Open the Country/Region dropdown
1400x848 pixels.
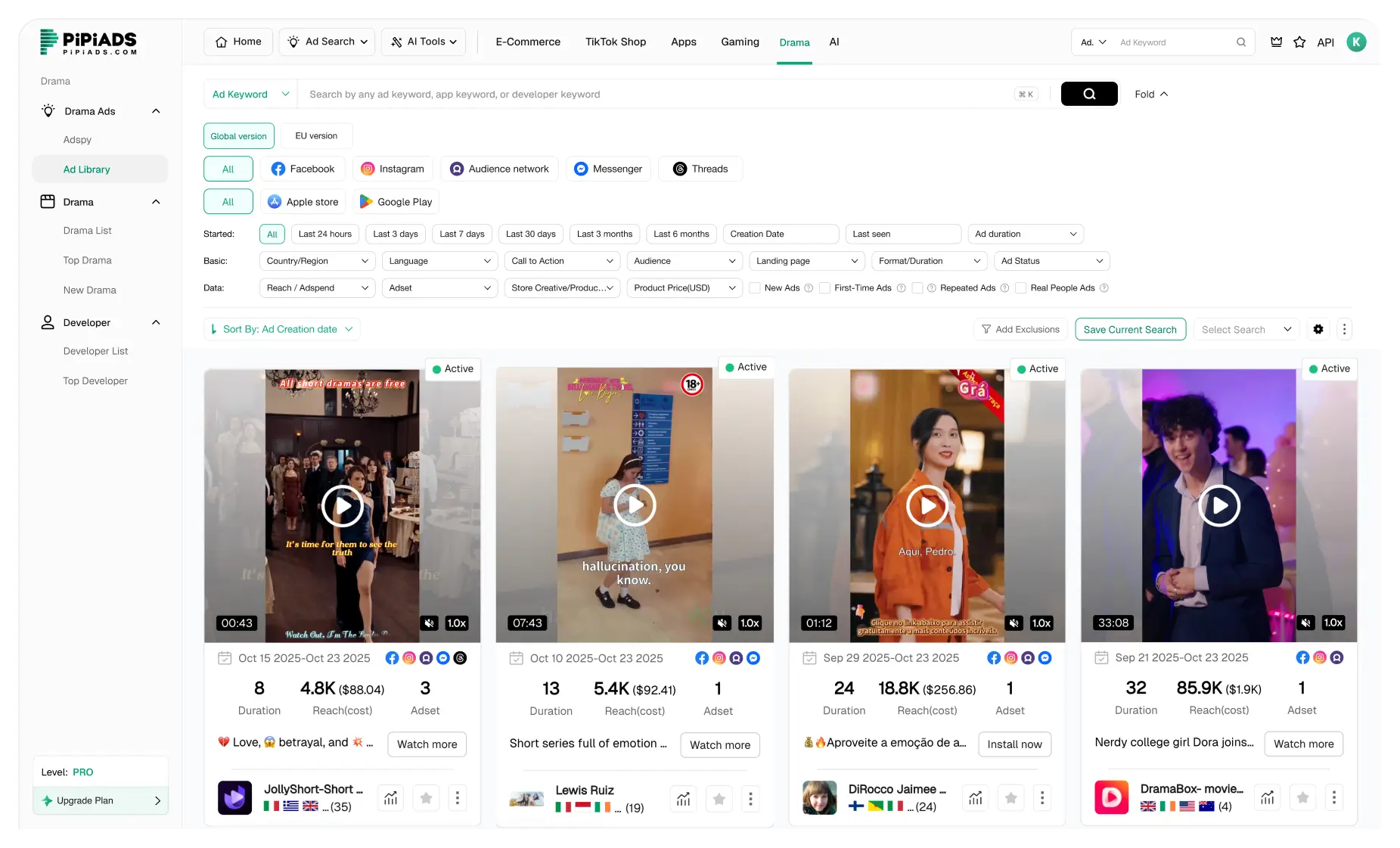317,261
